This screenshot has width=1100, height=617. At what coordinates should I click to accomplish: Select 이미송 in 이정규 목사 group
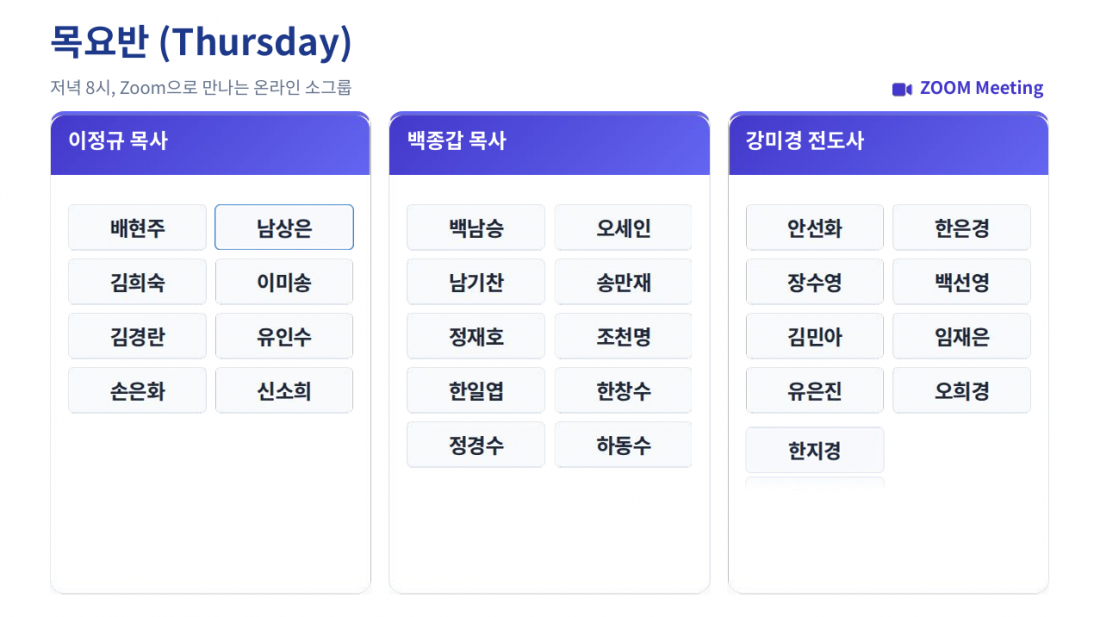click(x=284, y=282)
